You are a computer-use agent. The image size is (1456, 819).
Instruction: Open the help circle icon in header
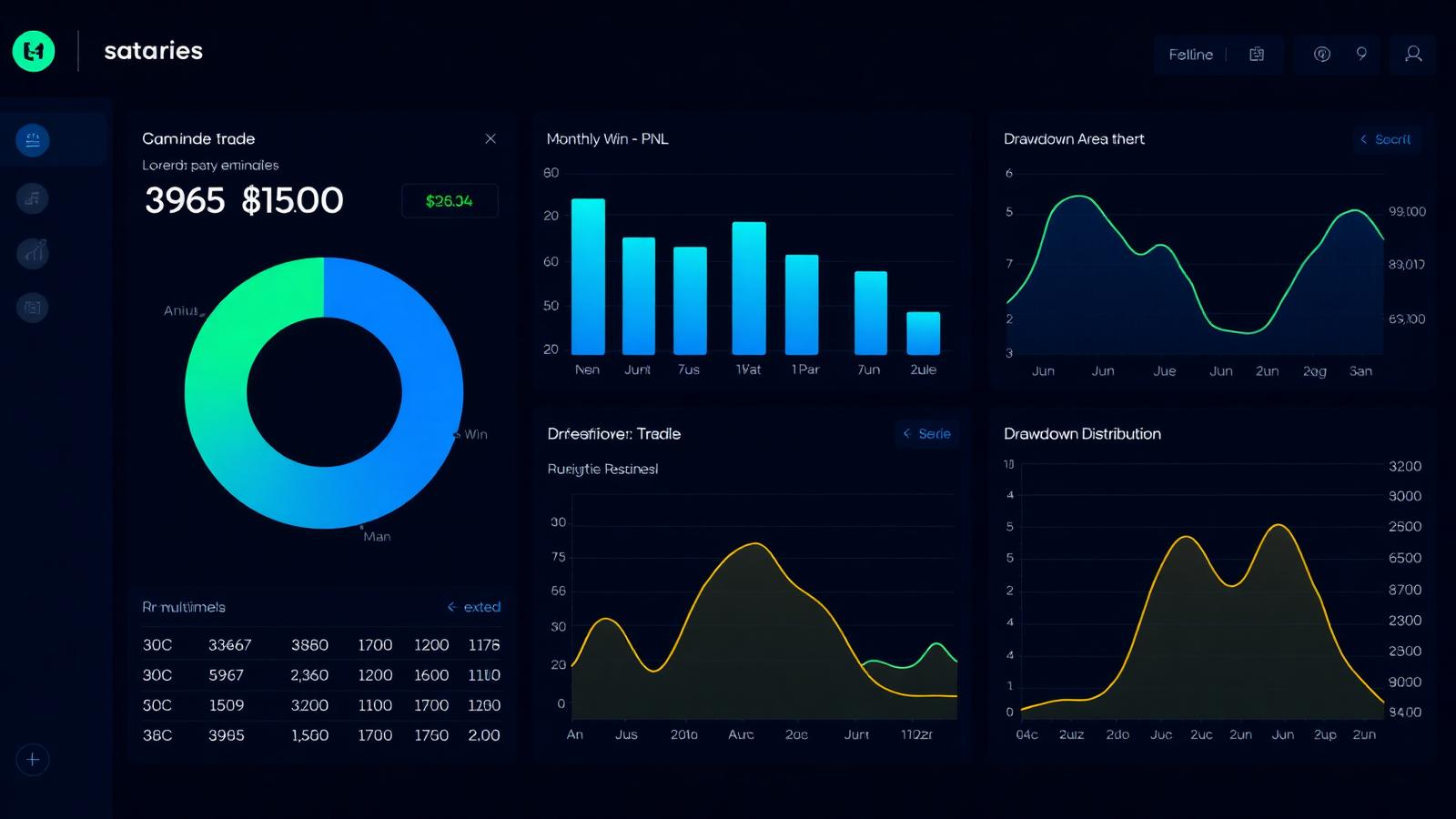click(1322, 55)
